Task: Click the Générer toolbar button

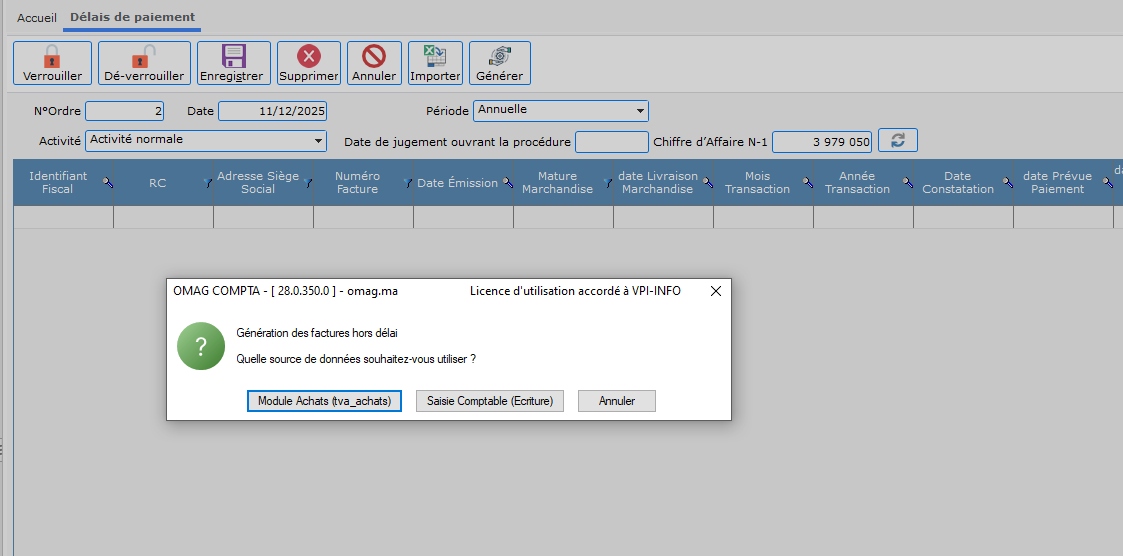Action: (499, 63)
